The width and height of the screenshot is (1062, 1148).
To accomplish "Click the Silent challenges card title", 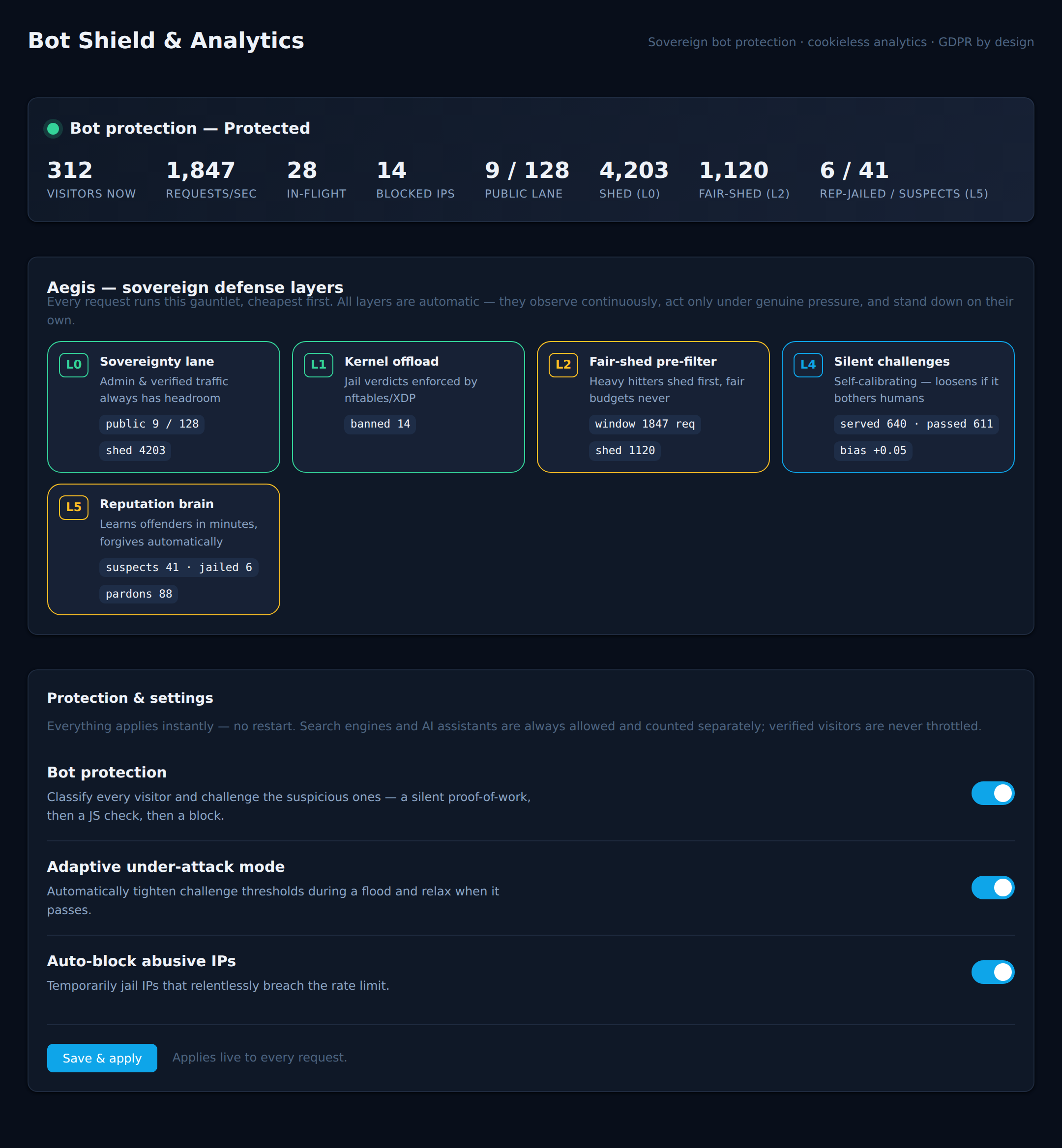I will (891, 361).
